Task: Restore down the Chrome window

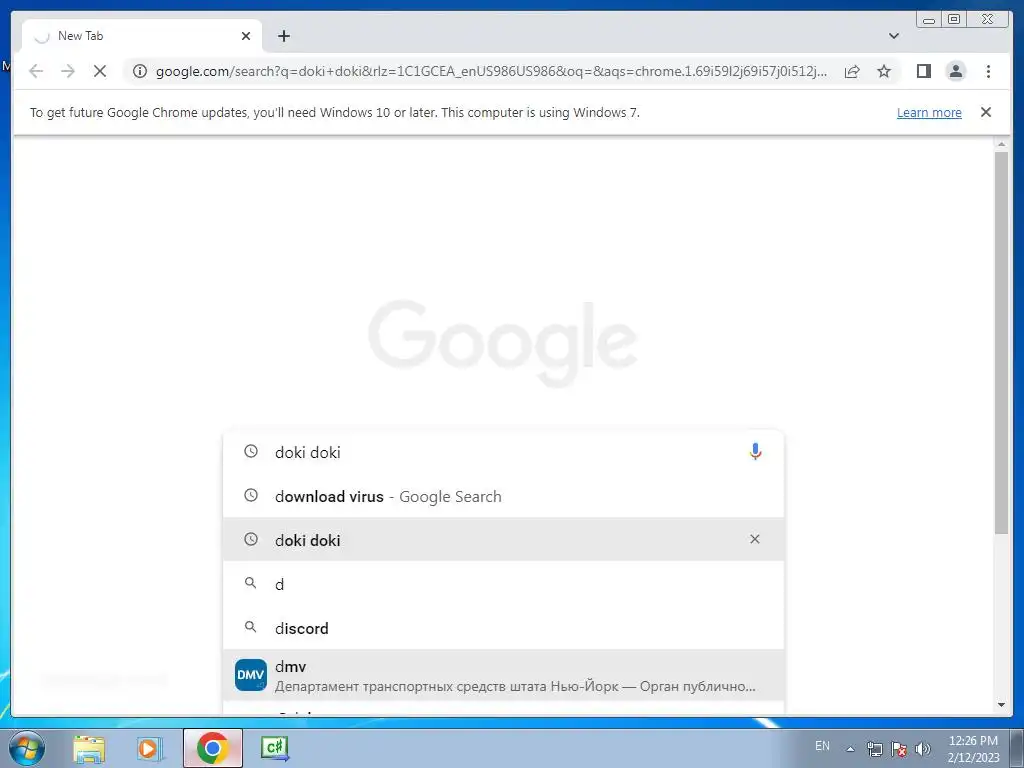Action: point(954,20)
